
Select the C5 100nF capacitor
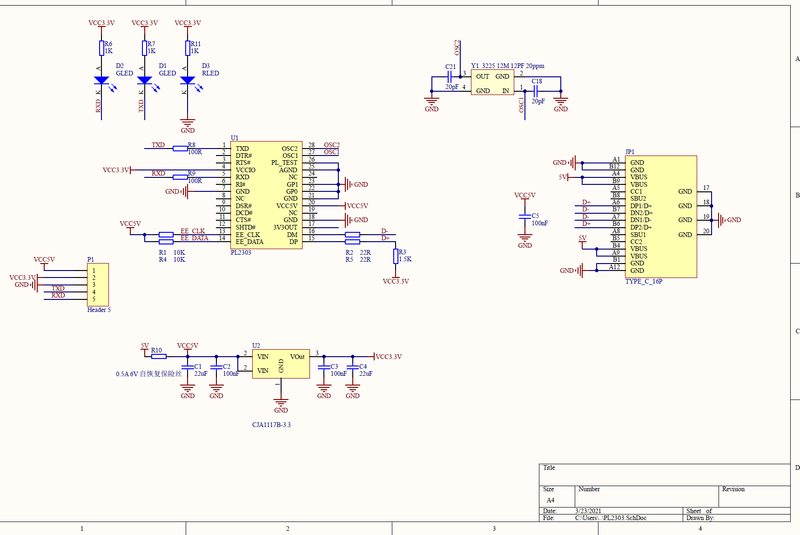[x=525, y=217]
